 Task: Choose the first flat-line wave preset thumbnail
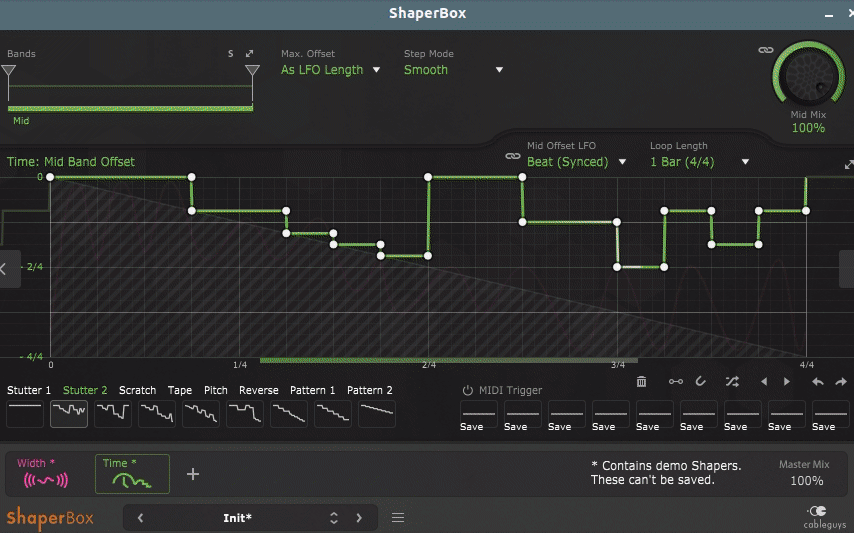point(25,414)
